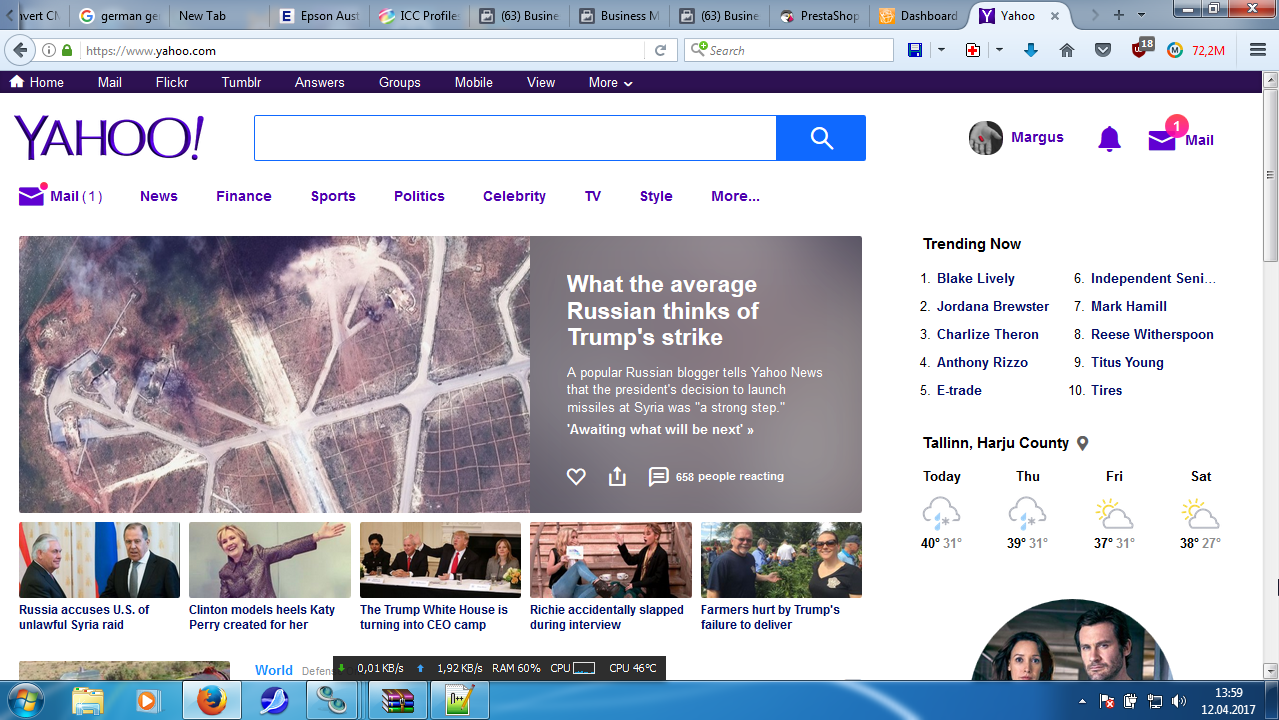
Task: Open Flickr in purple top bar
Action: (x=172, y=82)
